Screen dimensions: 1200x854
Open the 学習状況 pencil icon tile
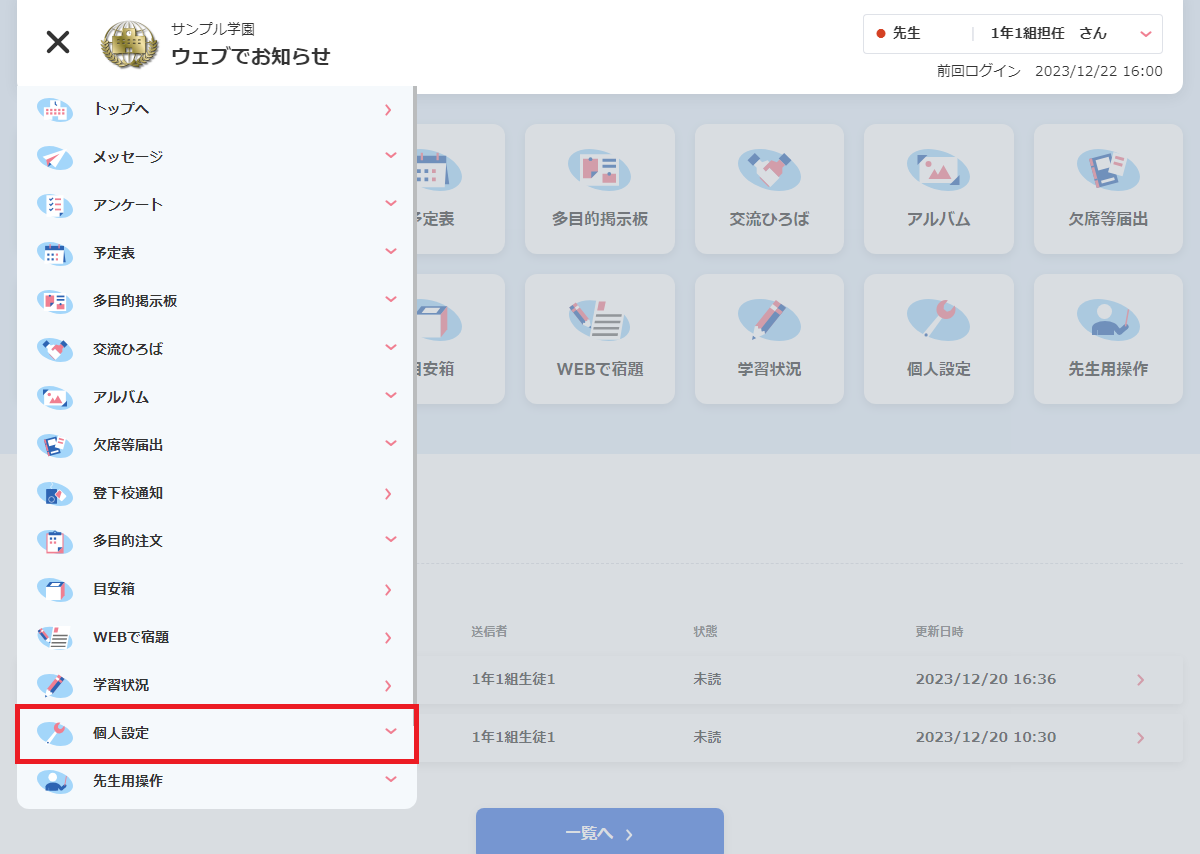769,339
